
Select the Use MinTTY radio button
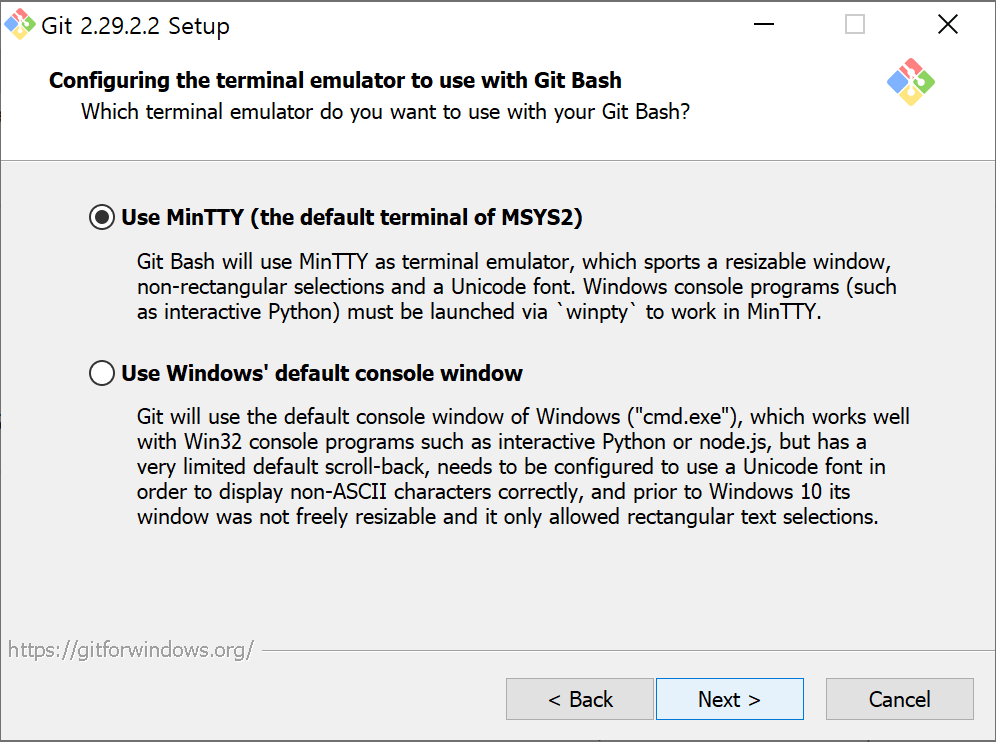point(102,217)
